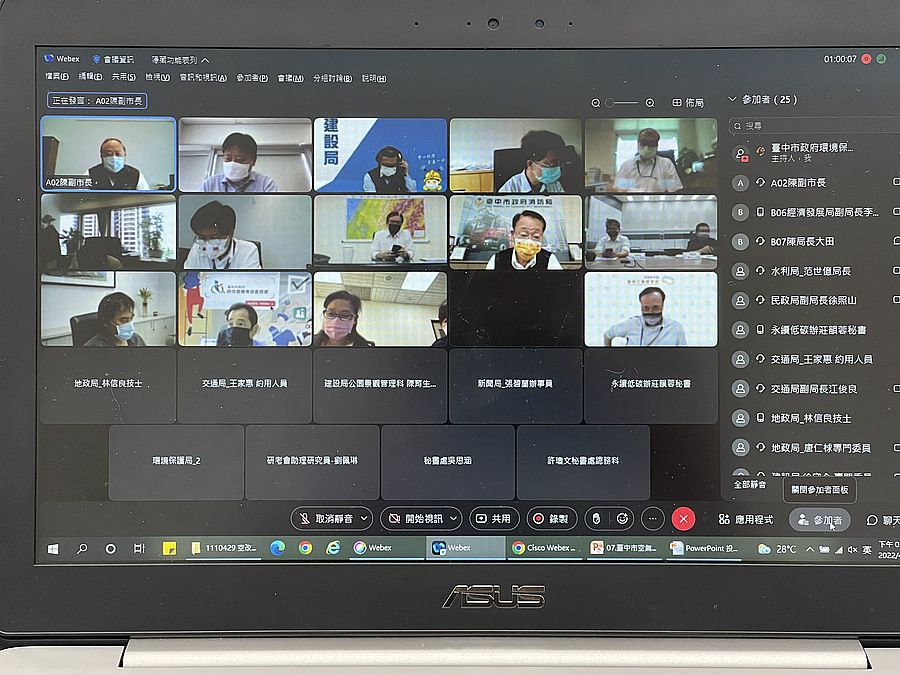Open the 參加者(P) menu

click(x=252, y=77)
